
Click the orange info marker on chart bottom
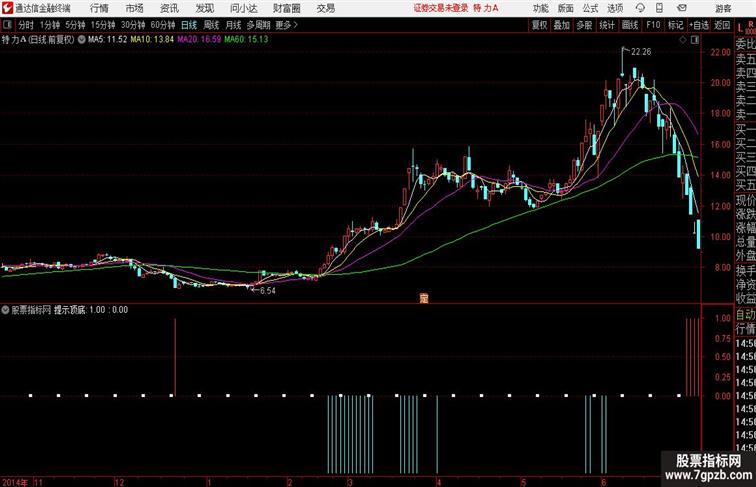tap(424, 298)
